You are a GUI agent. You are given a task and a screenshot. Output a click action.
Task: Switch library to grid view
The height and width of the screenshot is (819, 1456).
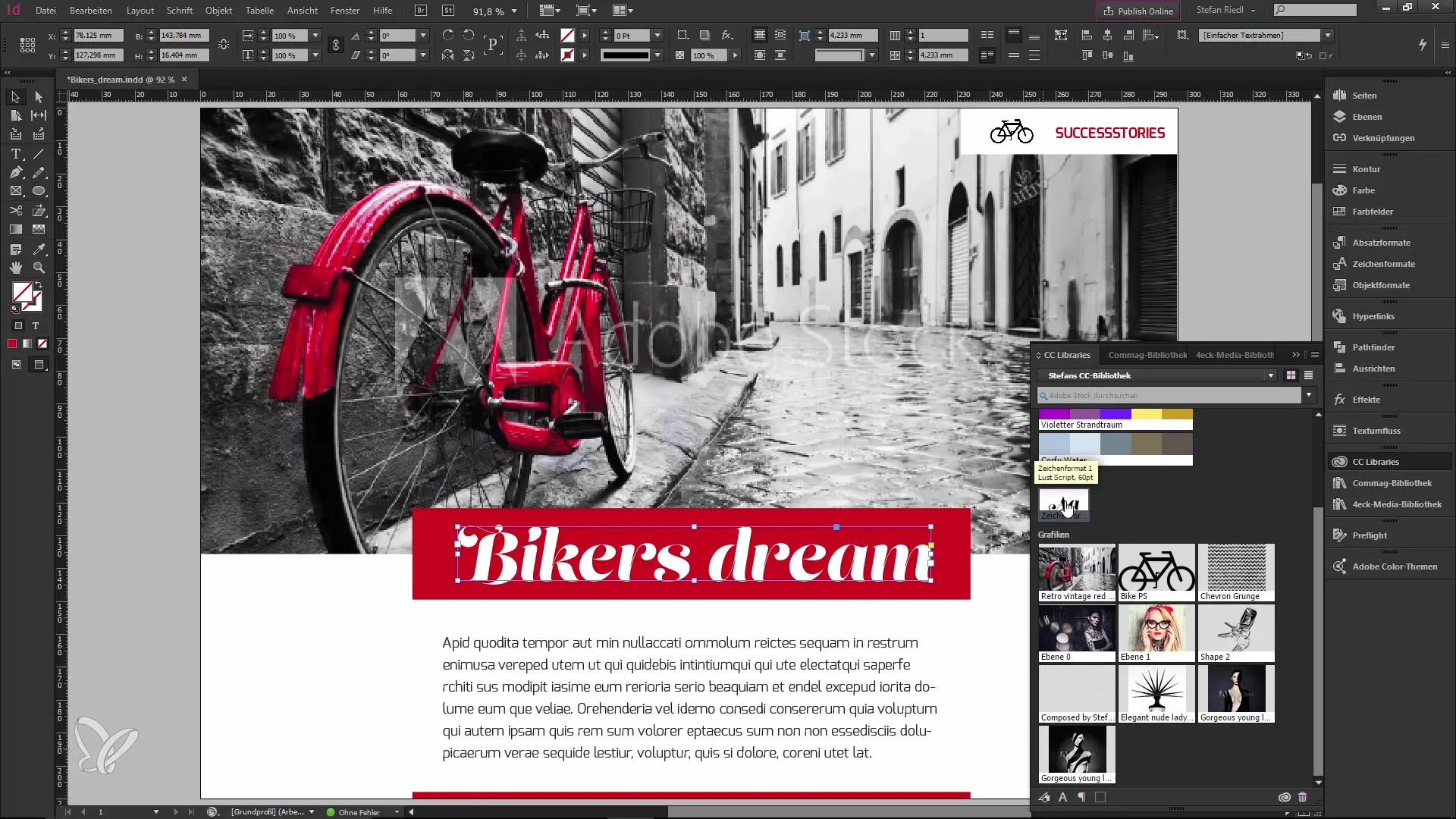(x=1291, y=375)
